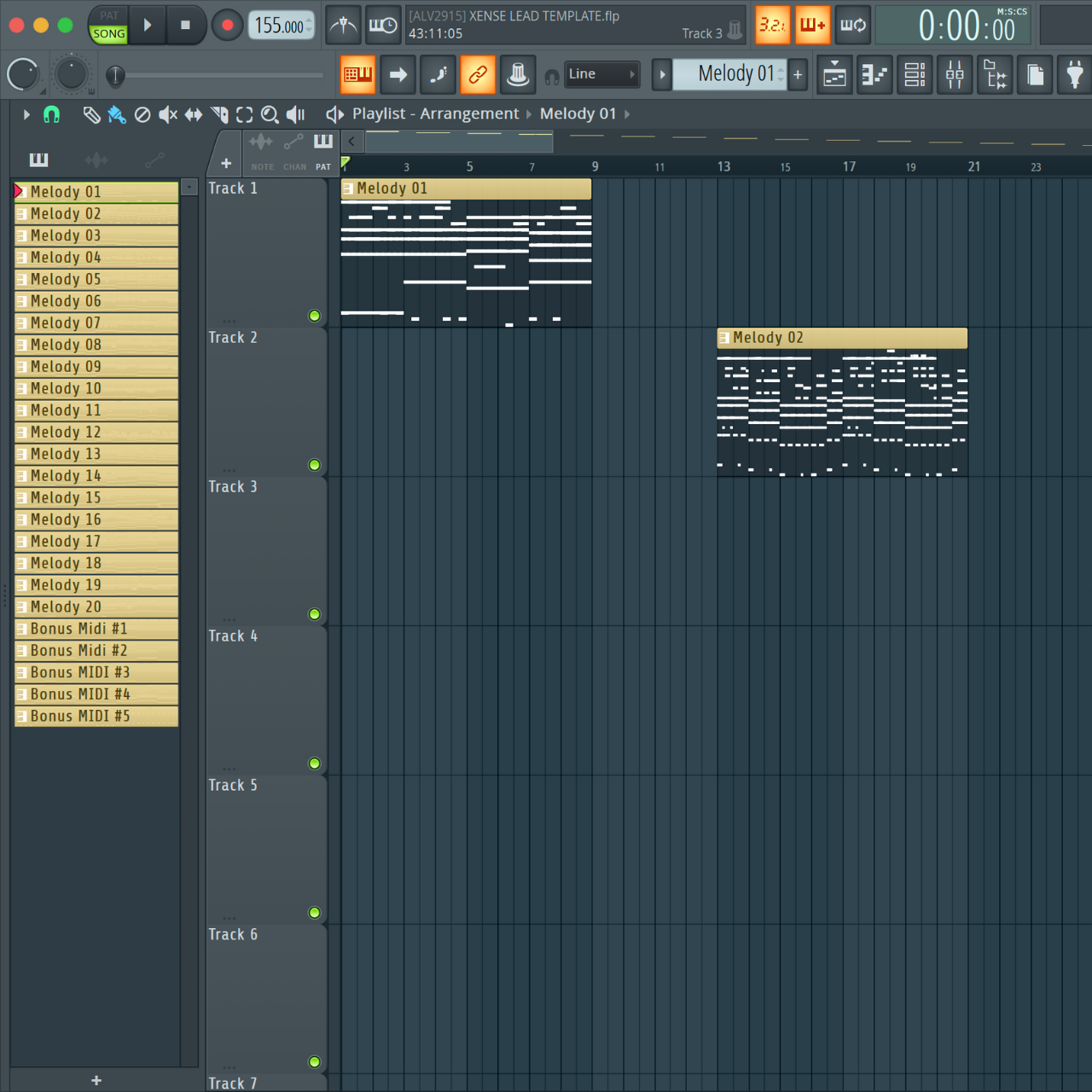
Task: Select the Mute tool in playlist toolbar
Action: click(168, 114)
